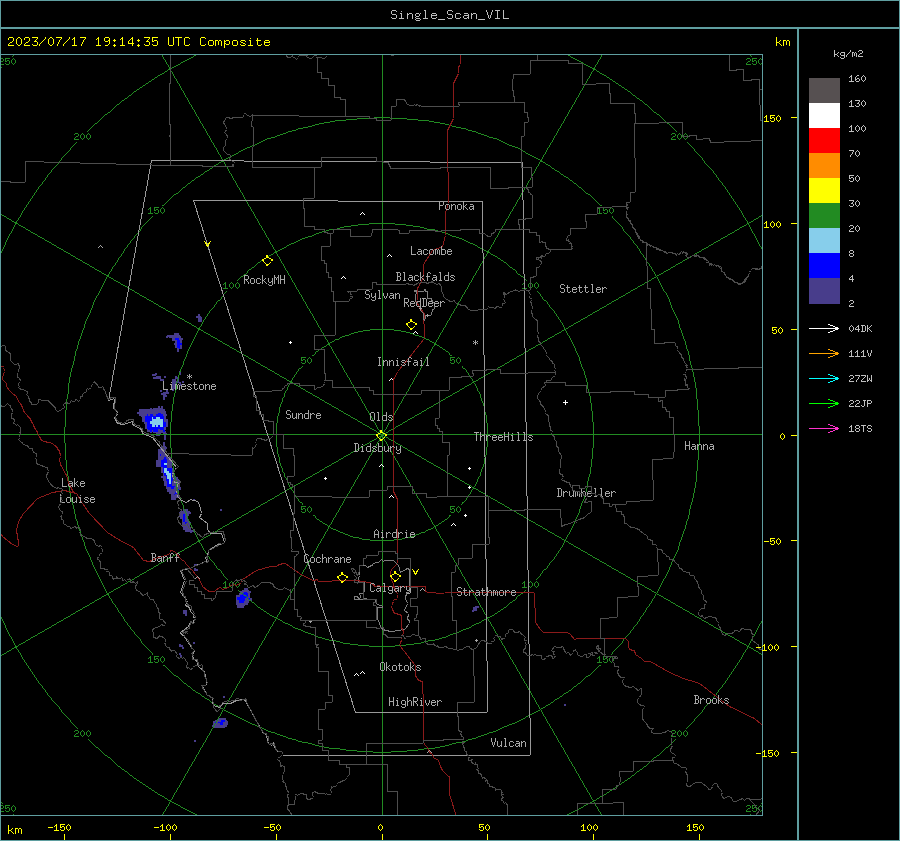This screenshot has width=900, height=841.
Task: Click the Strathmore label
Action: point(486,592)
